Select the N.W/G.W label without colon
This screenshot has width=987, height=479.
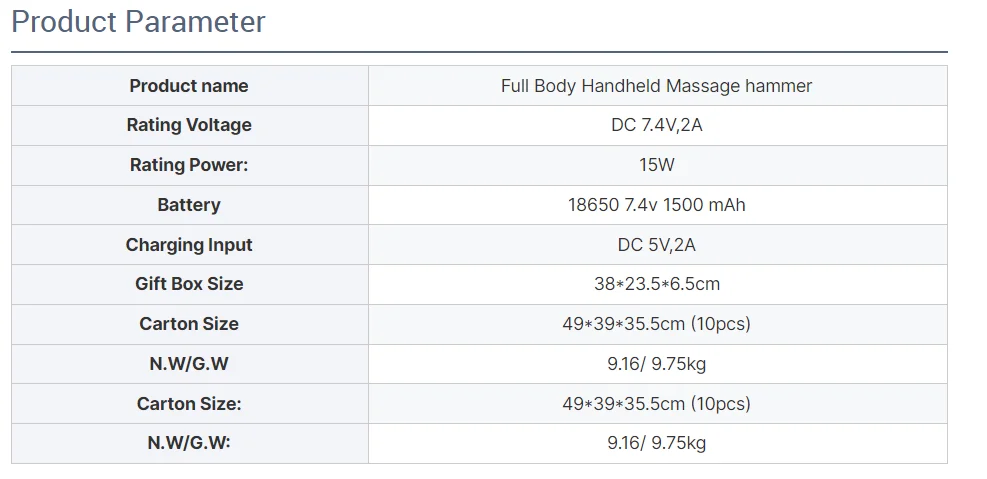click(x=189, y=364)
